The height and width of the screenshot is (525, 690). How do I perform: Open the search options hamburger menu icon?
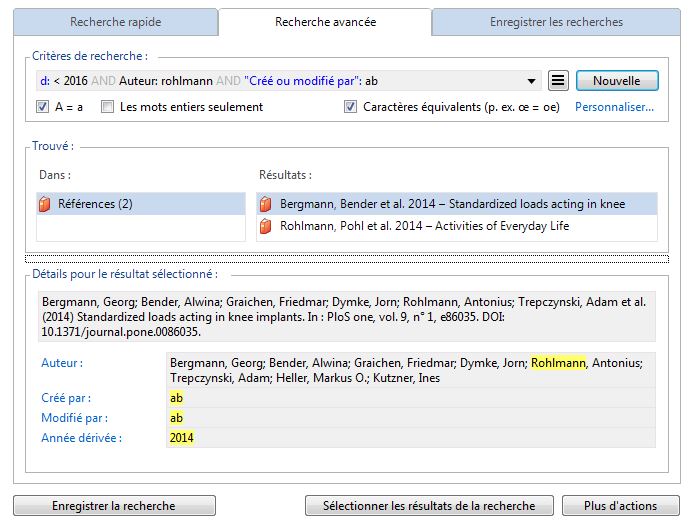point(559,81)
